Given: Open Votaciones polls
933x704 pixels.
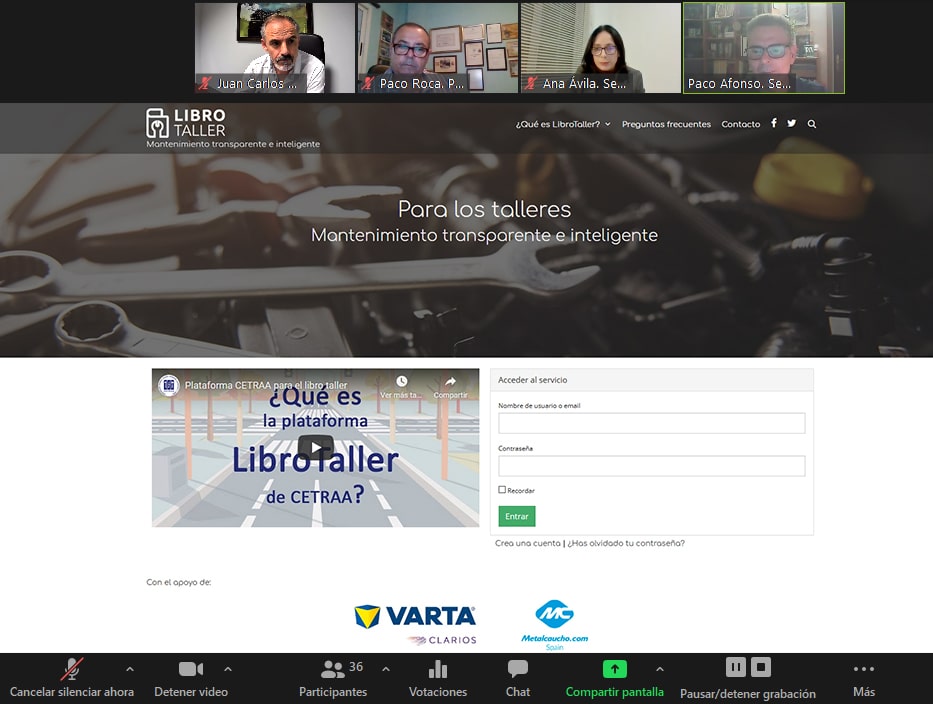Looking at the screenshot, I should pos(438,678).
